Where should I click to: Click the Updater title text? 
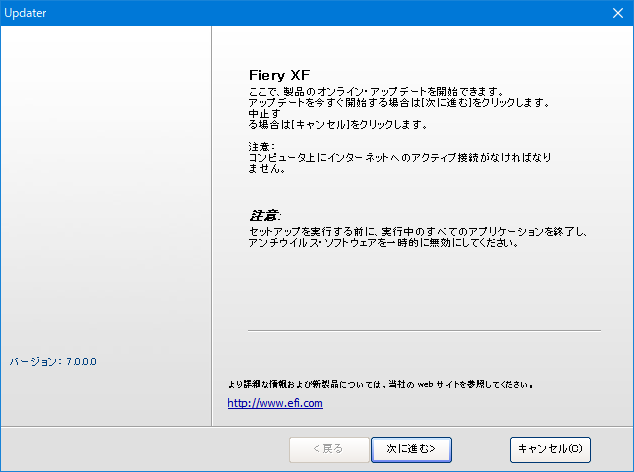[x=25, y=13]
